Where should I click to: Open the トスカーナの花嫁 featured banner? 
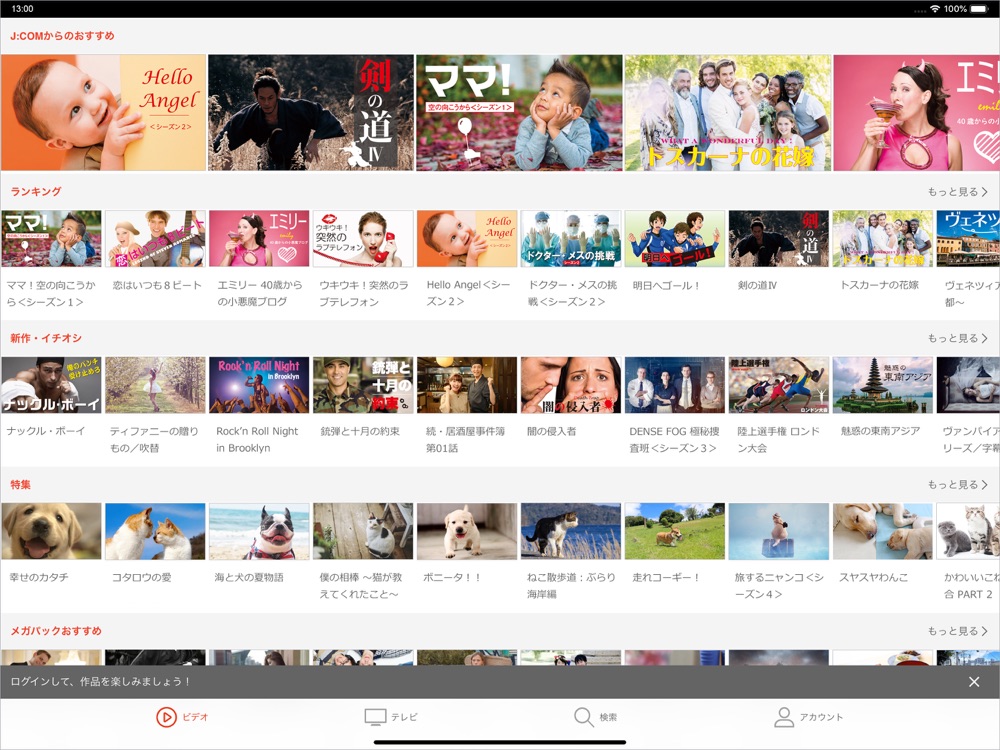728,112
